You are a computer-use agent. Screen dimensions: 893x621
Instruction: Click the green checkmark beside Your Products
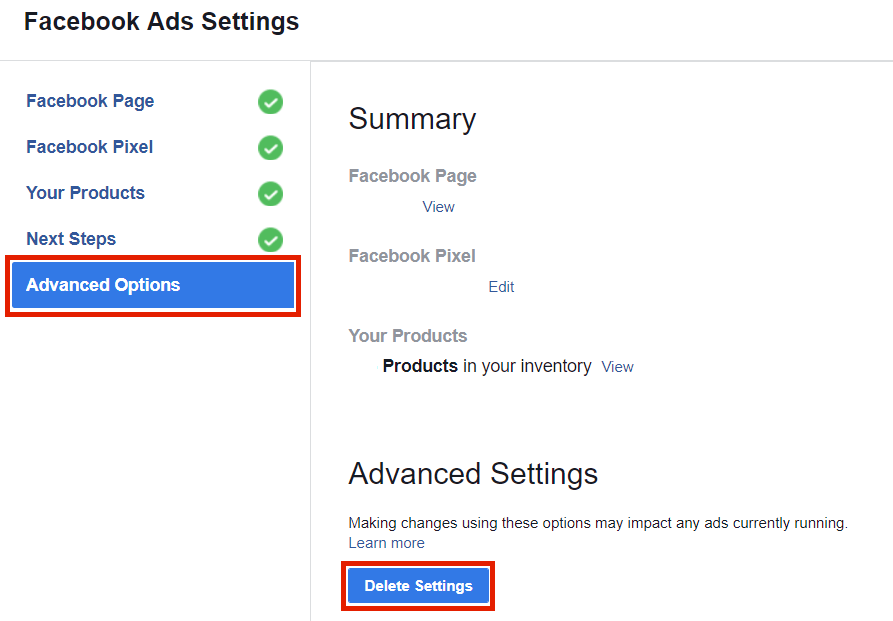pyautogui.click(x=270, y=194)
